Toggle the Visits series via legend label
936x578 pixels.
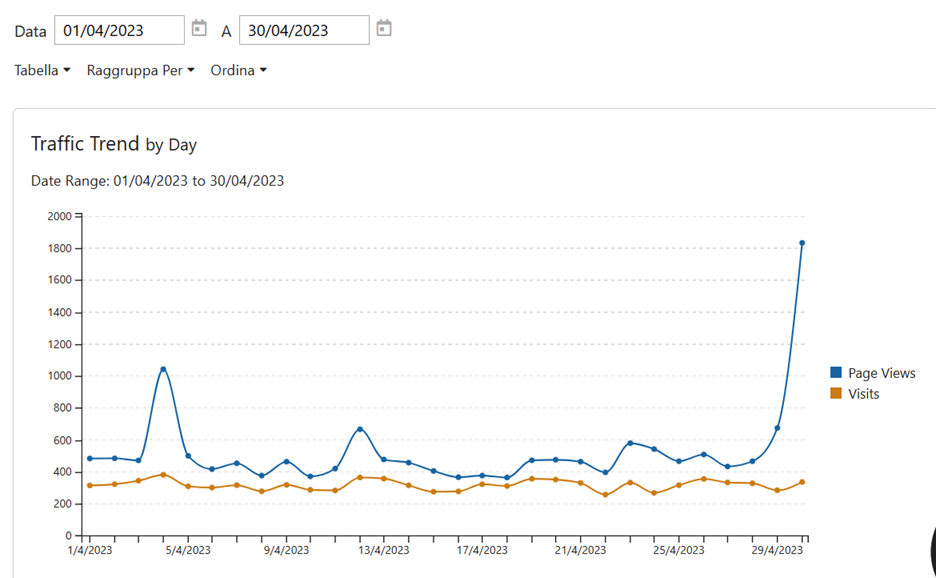pyautogui.click(x=863, y=394)
